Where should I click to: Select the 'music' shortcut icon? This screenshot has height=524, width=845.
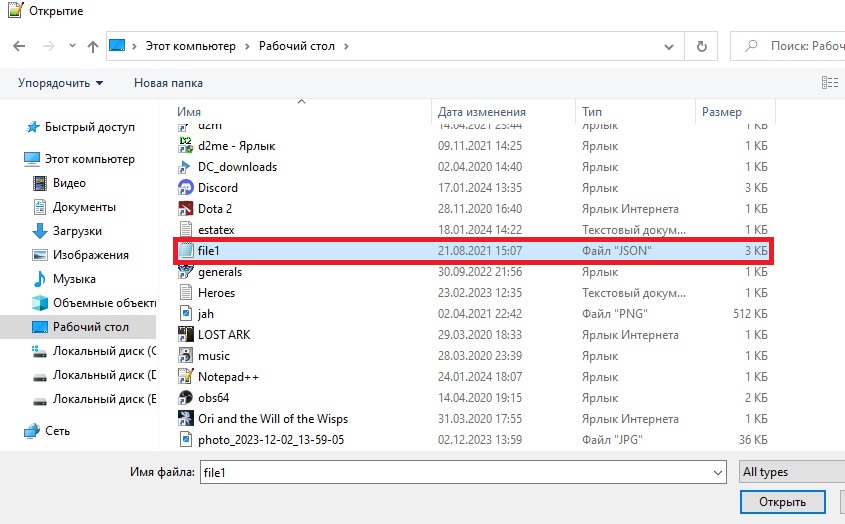point(185,356)
